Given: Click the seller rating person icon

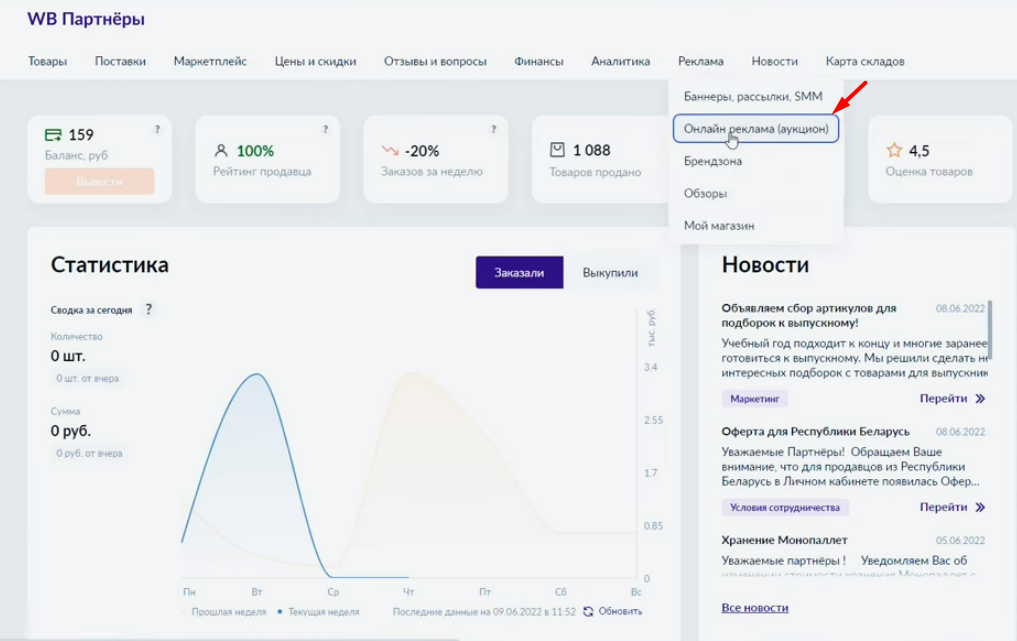Looking at the screenshot, I should click(x=222, y=151).
